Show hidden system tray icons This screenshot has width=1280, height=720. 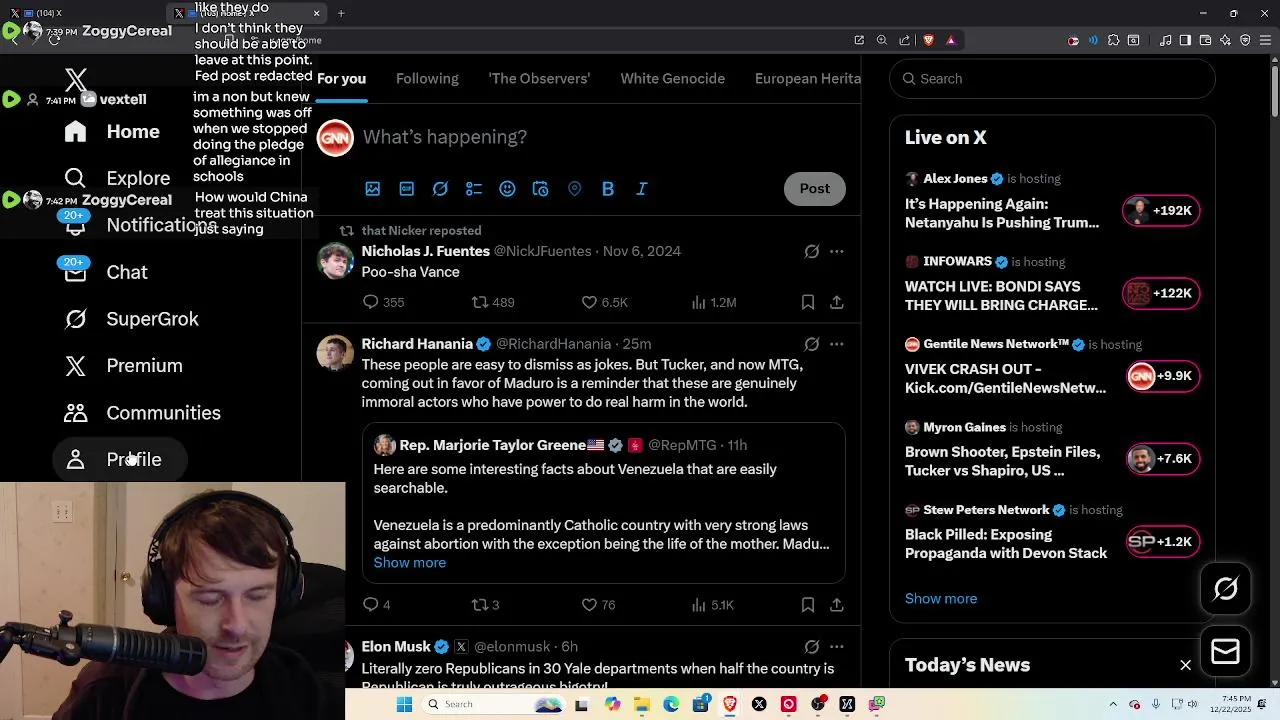coord(1115,704)
